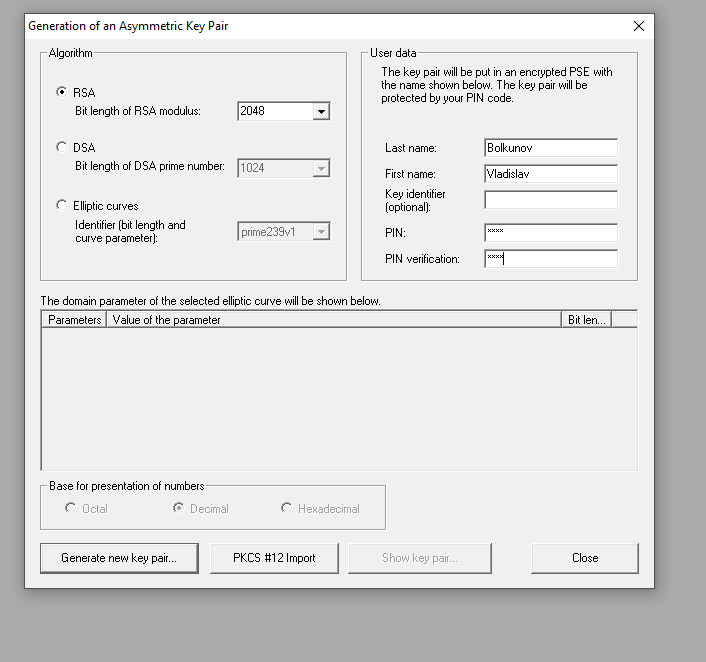Select Octal number base

point(71,508)
